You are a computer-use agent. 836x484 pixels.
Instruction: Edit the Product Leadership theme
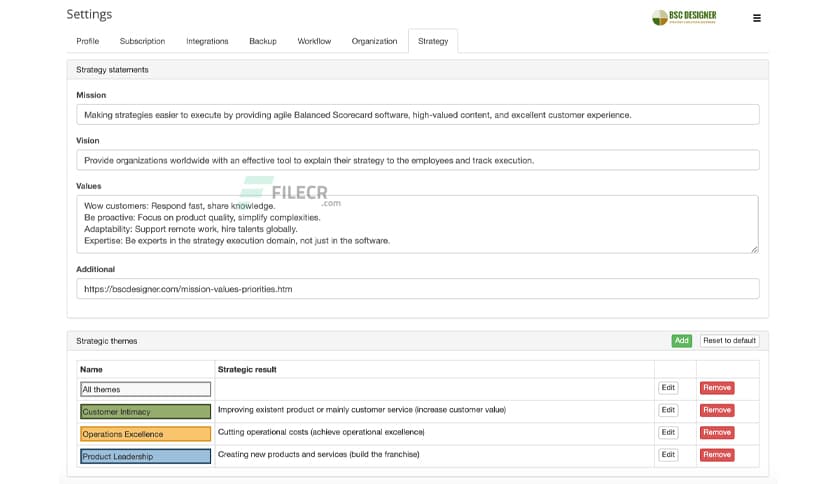click(x=668, y=455)
